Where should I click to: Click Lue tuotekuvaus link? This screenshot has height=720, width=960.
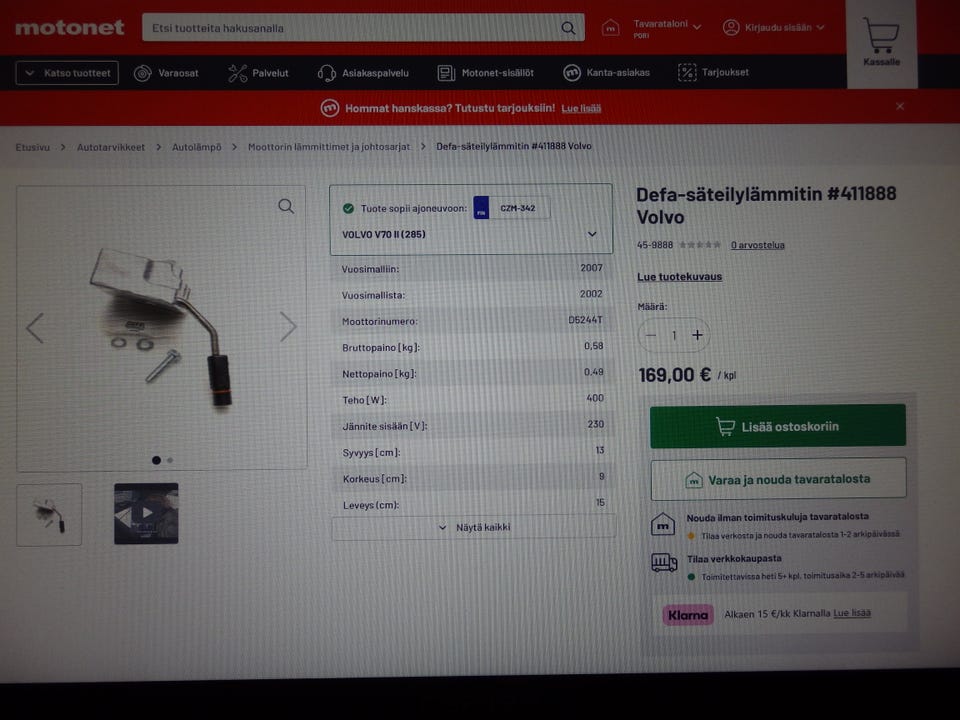[x=680, y=277]
